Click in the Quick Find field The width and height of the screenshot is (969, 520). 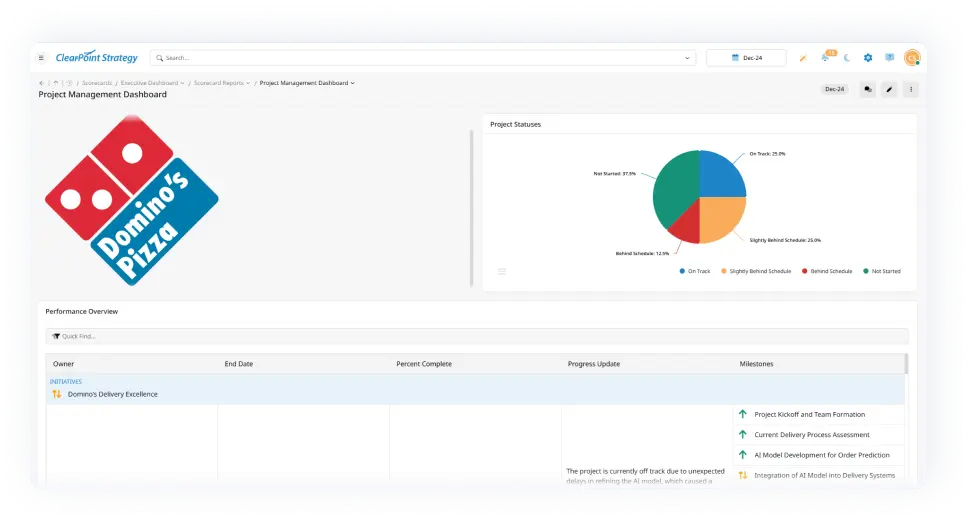[x=477, y=336]
